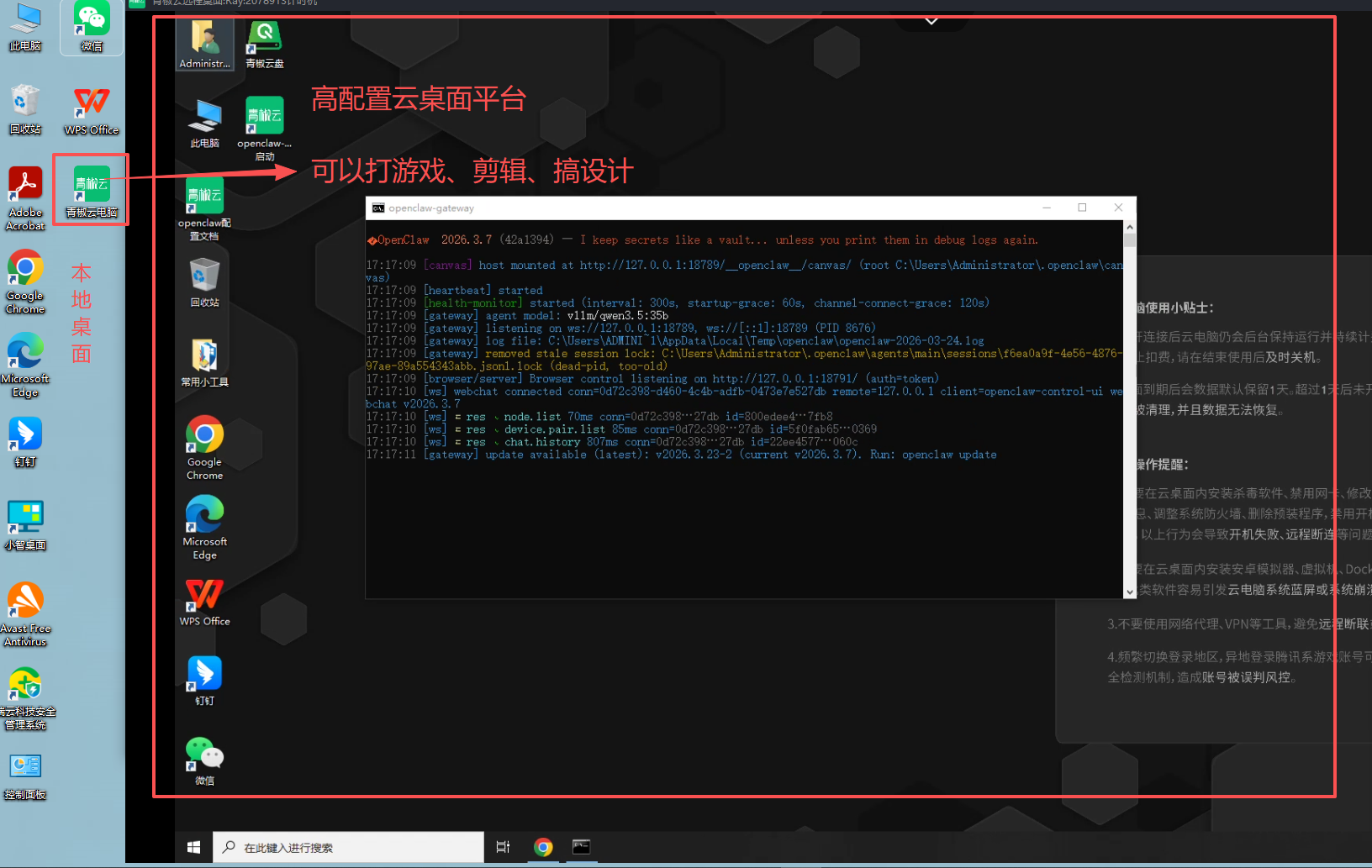Expand the remote session top dropdown chevron
The image size is (1372, 868).
tap(931, 21)
